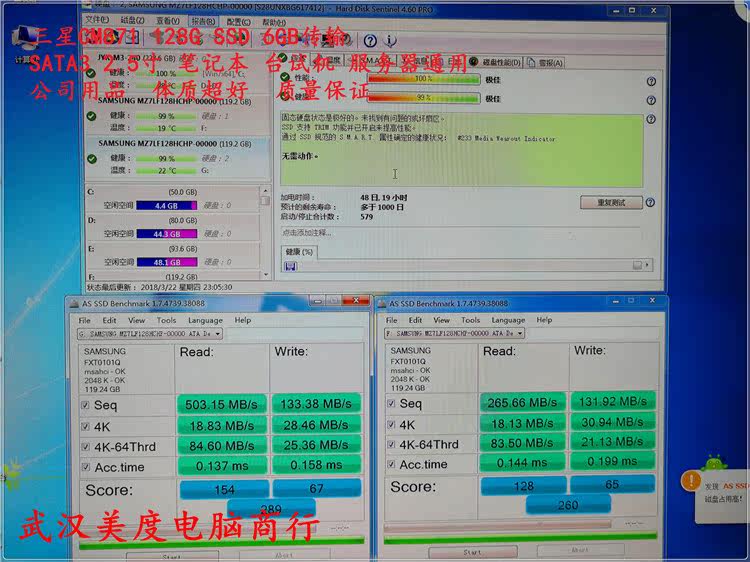Open the Help menu in left AS SSD window
750x562 pixels.
pos(243,320)
